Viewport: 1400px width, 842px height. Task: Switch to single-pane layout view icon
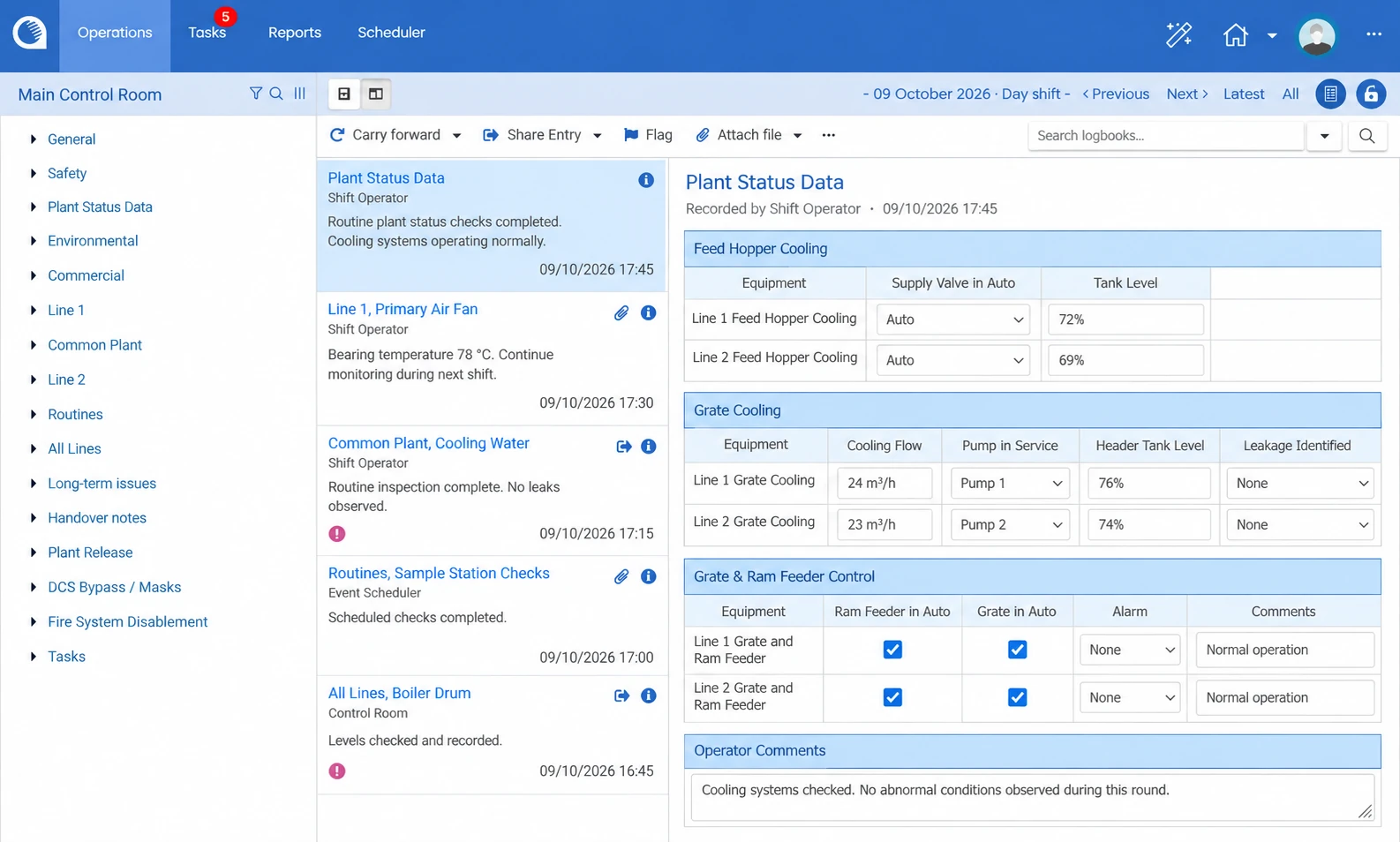click(344, 94)
